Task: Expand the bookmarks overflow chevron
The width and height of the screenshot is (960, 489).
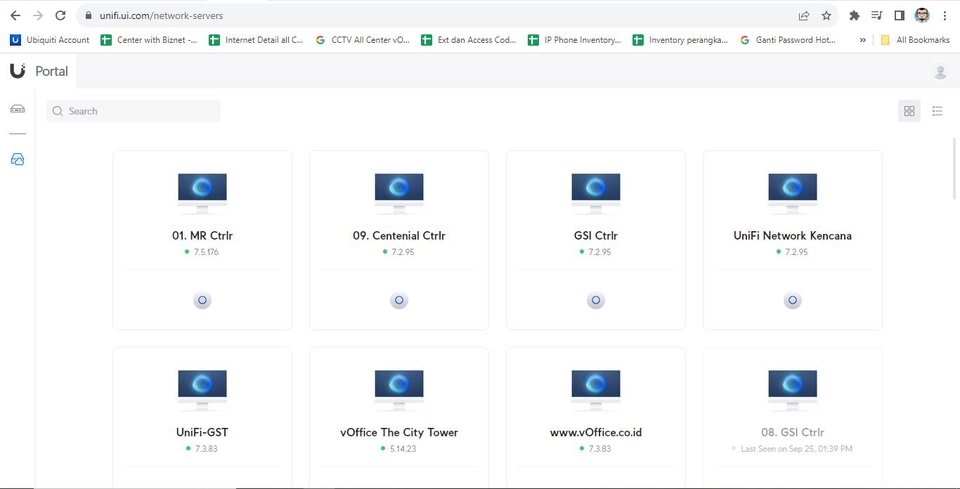Action: click(x=863, y=40)
